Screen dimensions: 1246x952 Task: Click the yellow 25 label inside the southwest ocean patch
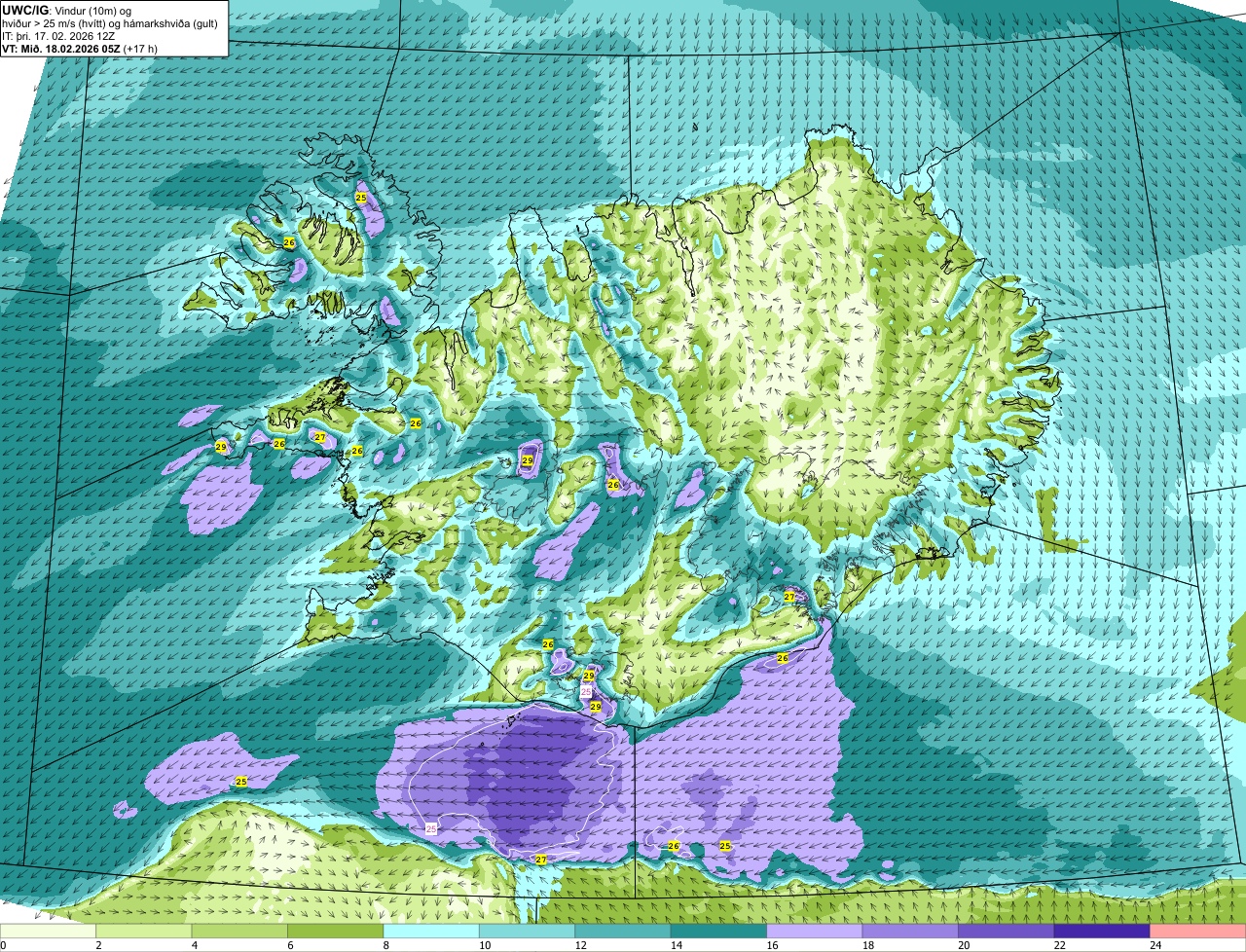tap(241, 782)
